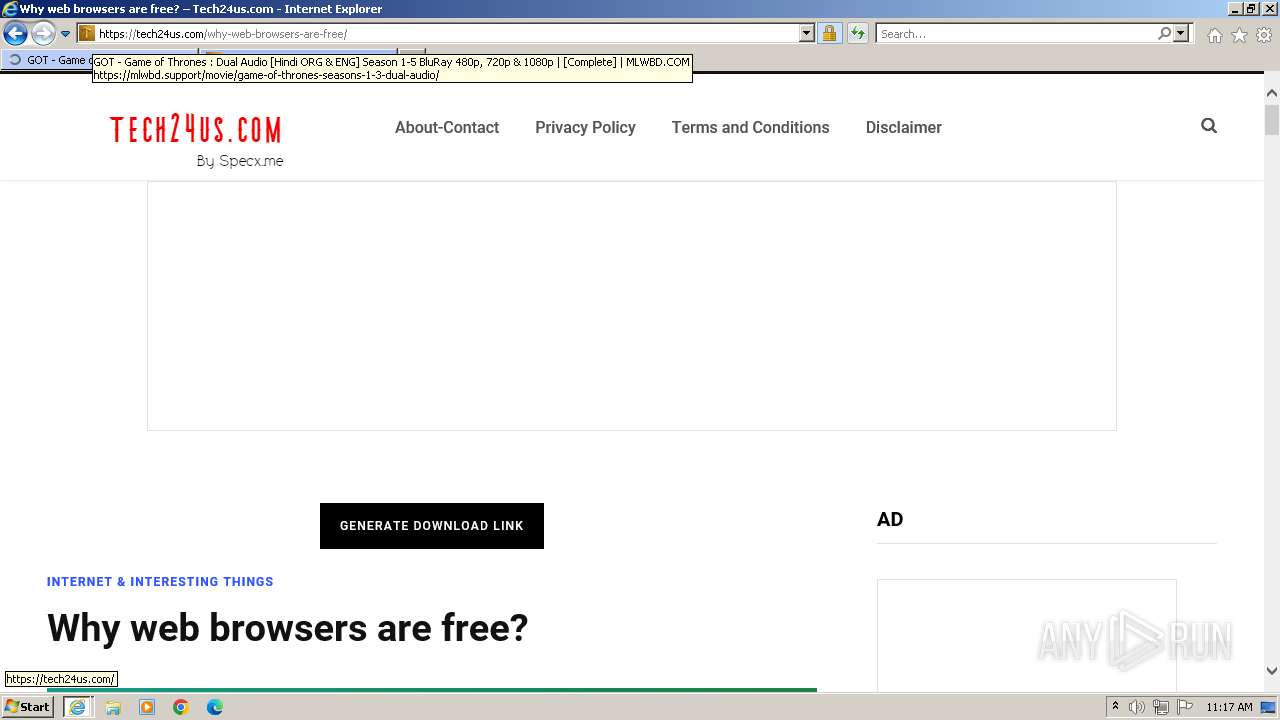Click the Generate Download Link button
The width and height of the screenshot is (1280, 720).
tap(432, 526)
